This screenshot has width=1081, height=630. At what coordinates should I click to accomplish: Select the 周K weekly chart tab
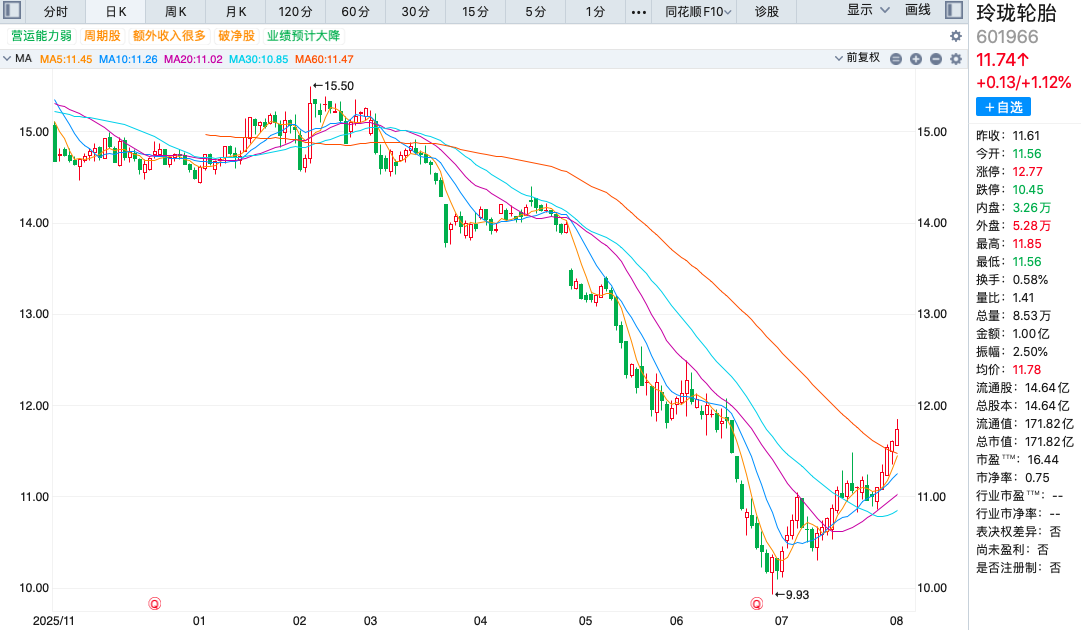pyautogui.click(x=176, y=12)
